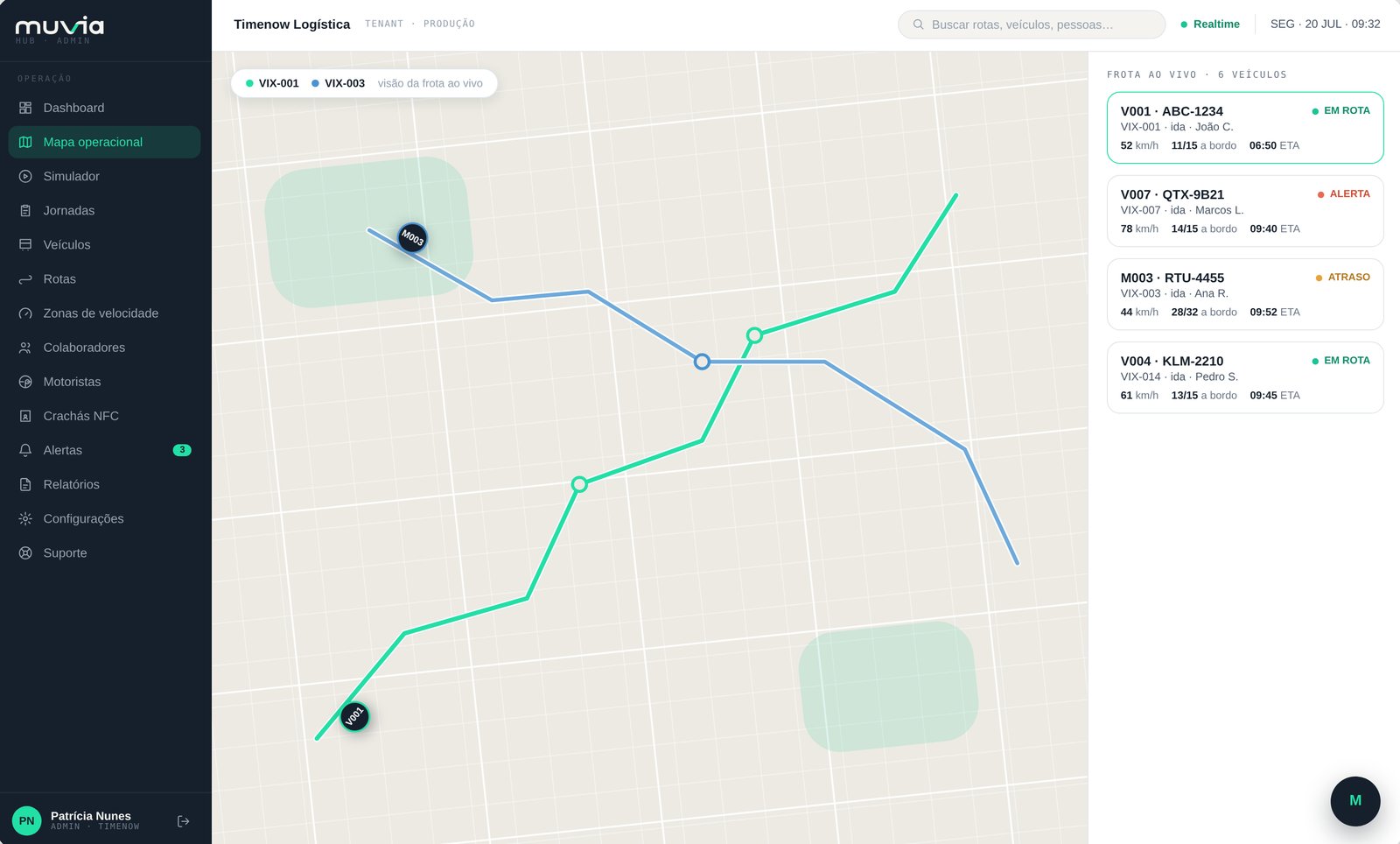Open the V004 · KLM-2210 vehicle card
This screenshot has width=1400, height=844.
pyautogui.click(x=1245, y=377)
